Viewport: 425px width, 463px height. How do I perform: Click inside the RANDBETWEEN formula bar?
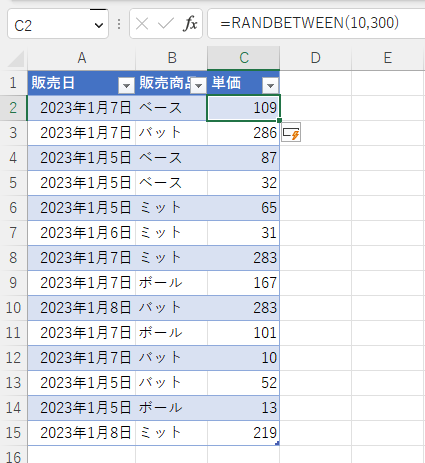(316, 24)
